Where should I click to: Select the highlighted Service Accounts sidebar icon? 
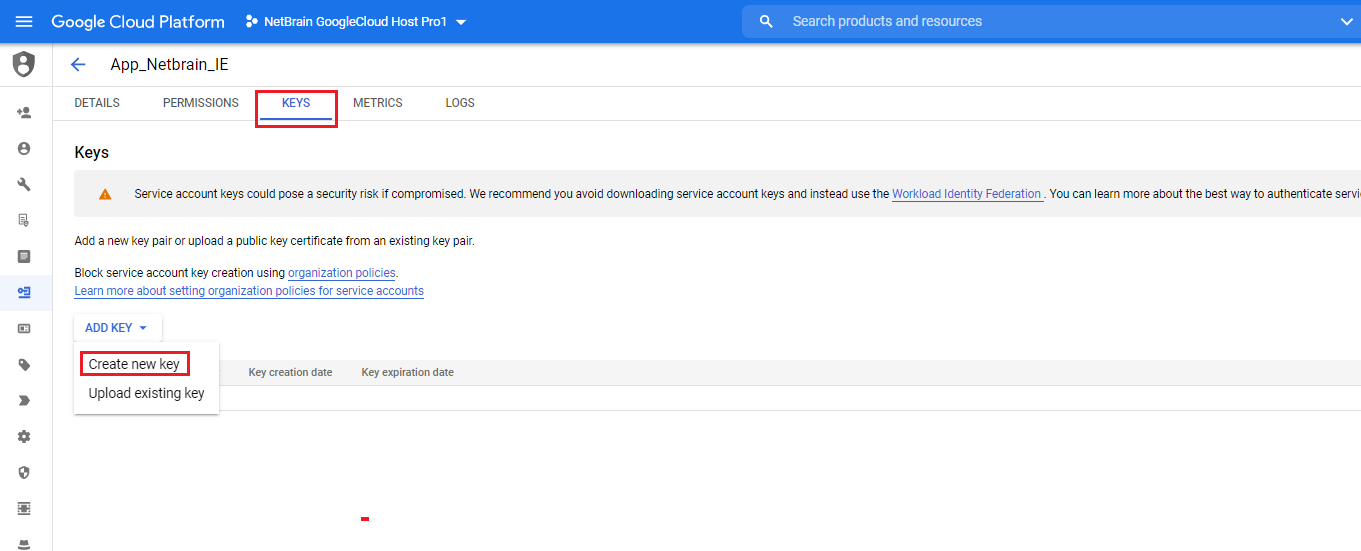24,292
